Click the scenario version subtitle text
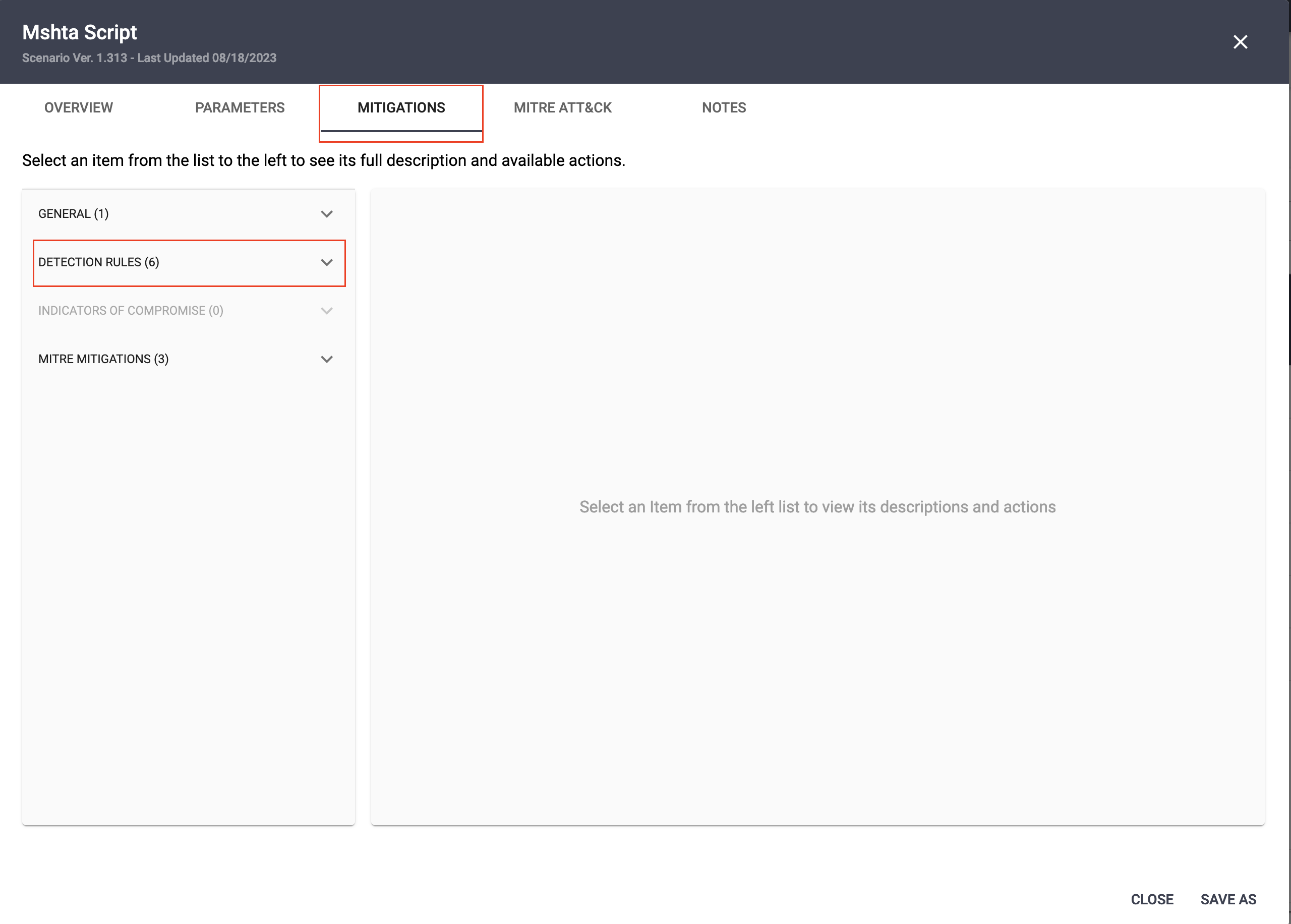This screenshot has height=924, width=1291. click(149, 58)
